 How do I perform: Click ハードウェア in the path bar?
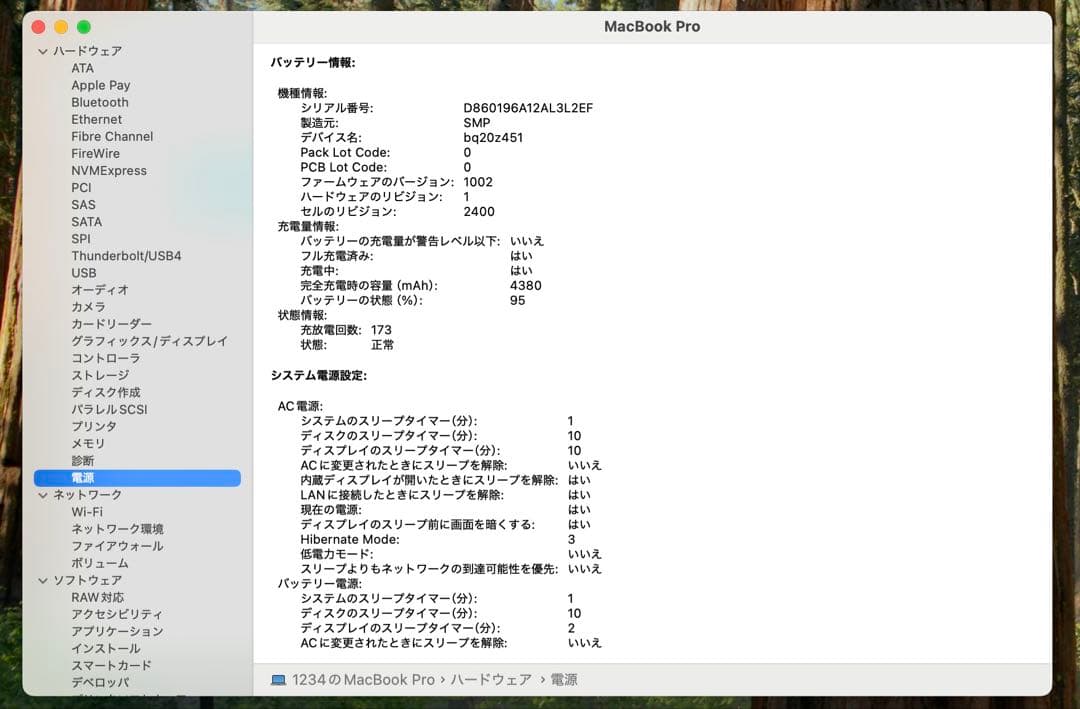(x=491, y=680)
